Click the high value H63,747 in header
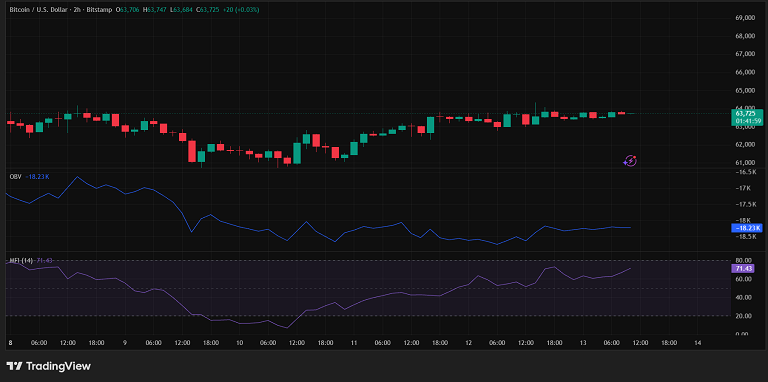 click(156, 9)
